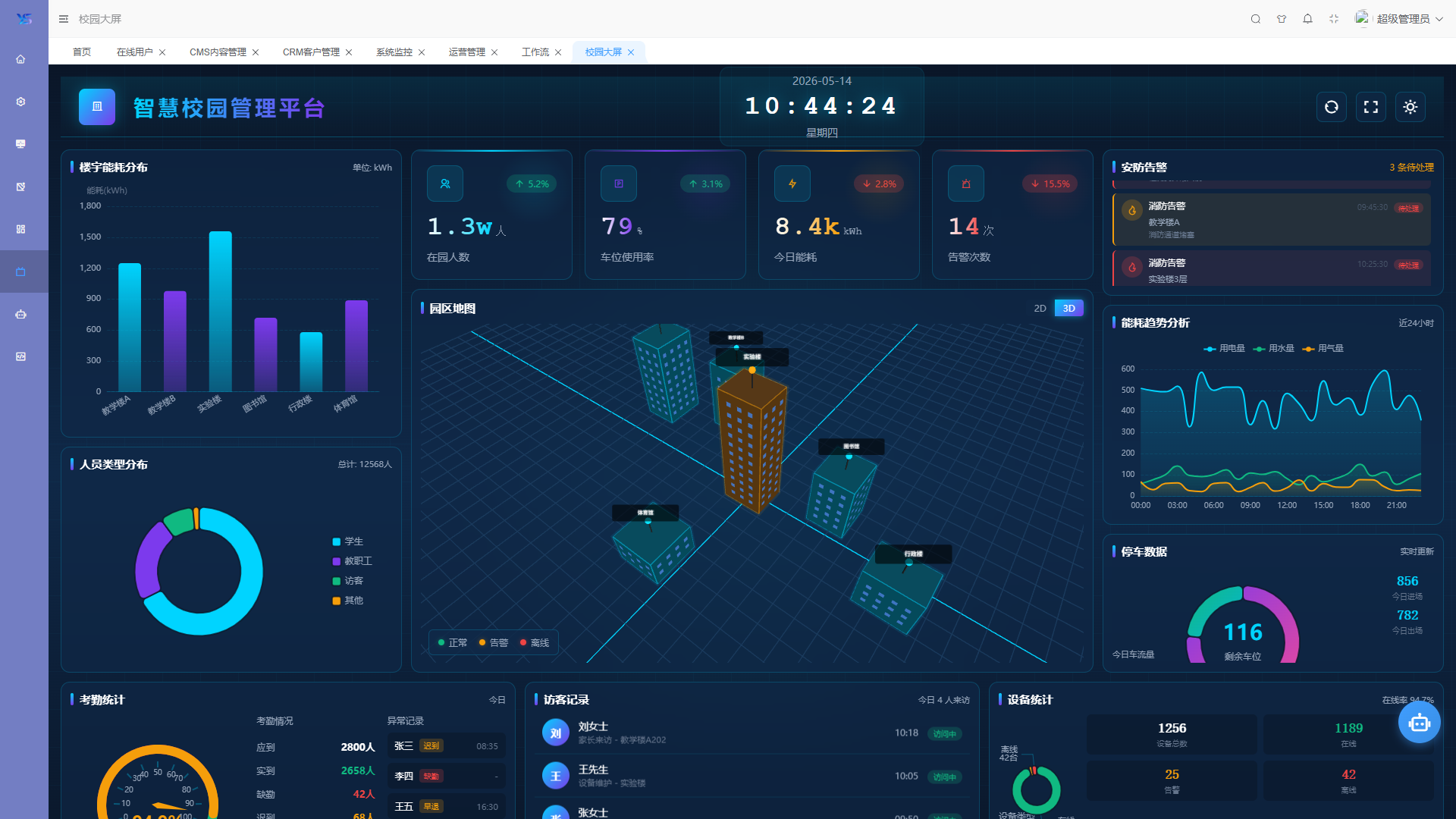Switch to the 系统监控 tab
The height and width of the screenshot is (819, 1456).
pos(394,52)
